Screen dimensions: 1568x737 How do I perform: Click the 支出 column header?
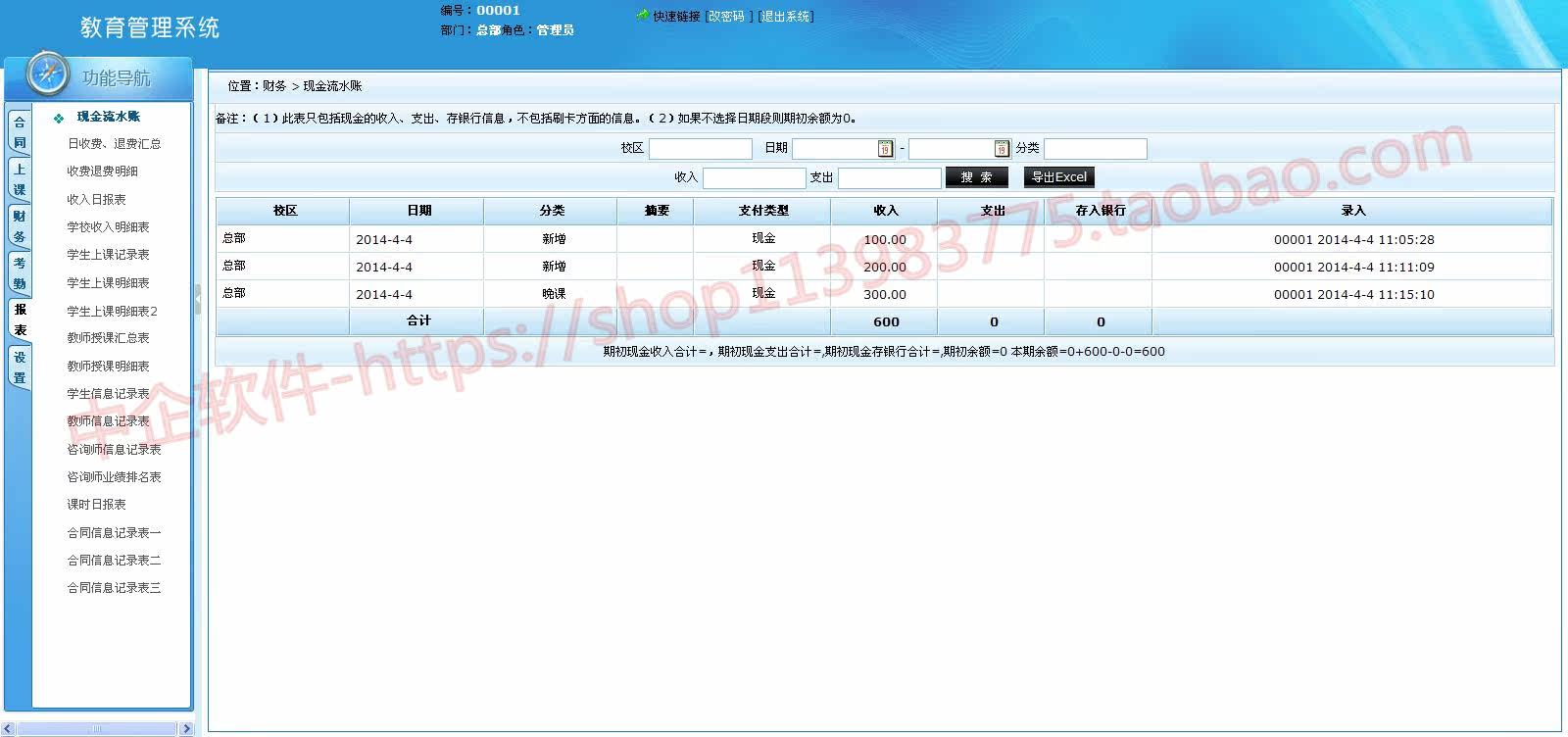tap(992, 211)
